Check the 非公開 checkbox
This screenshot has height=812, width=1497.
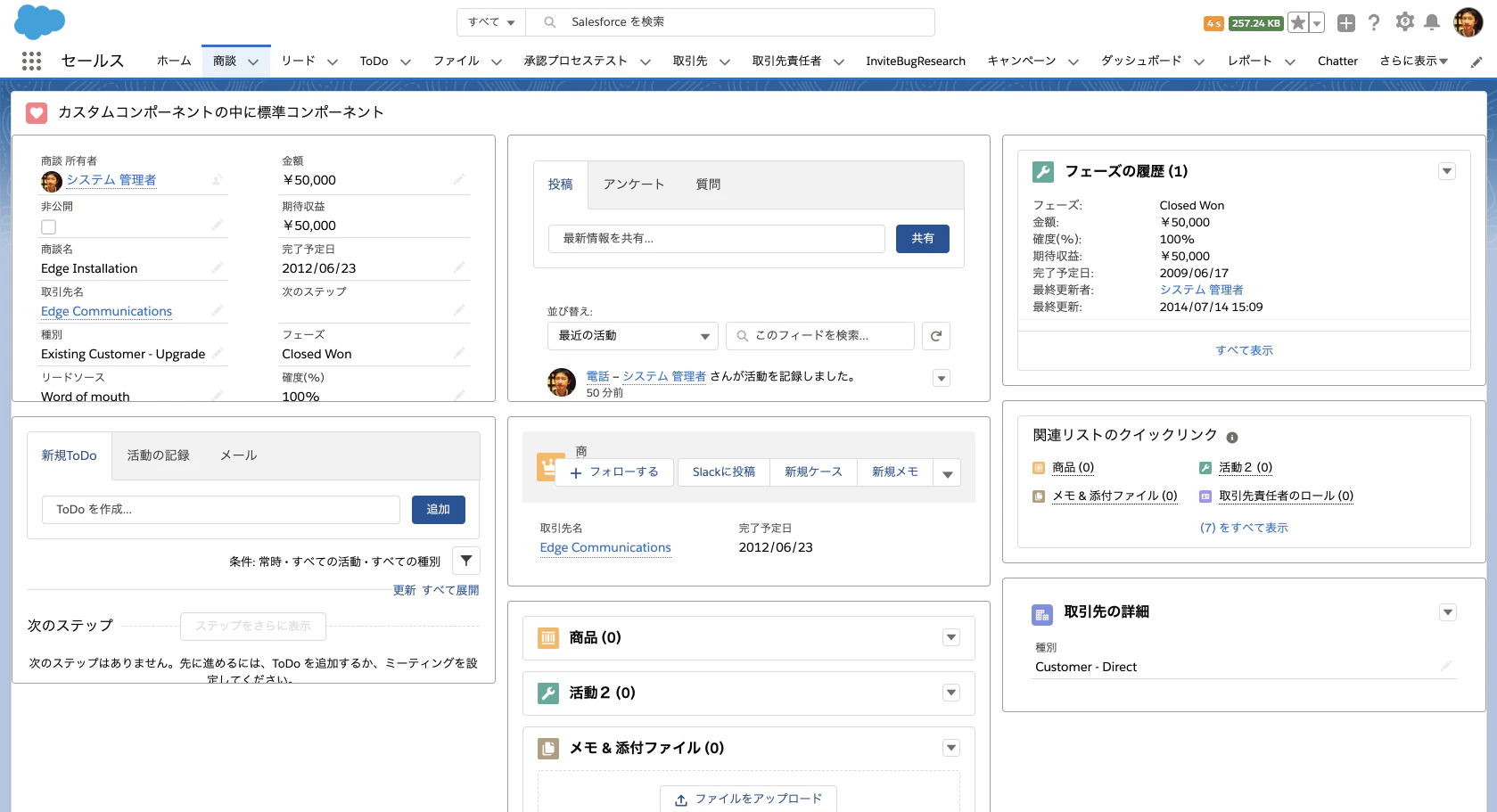50,226
